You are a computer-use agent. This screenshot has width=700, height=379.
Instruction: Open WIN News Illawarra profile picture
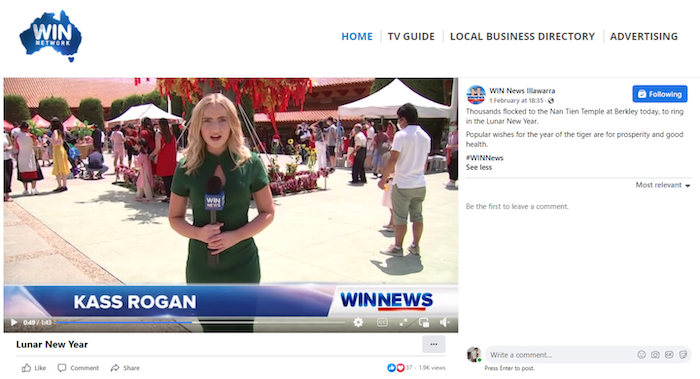click(x=476, y=95)
